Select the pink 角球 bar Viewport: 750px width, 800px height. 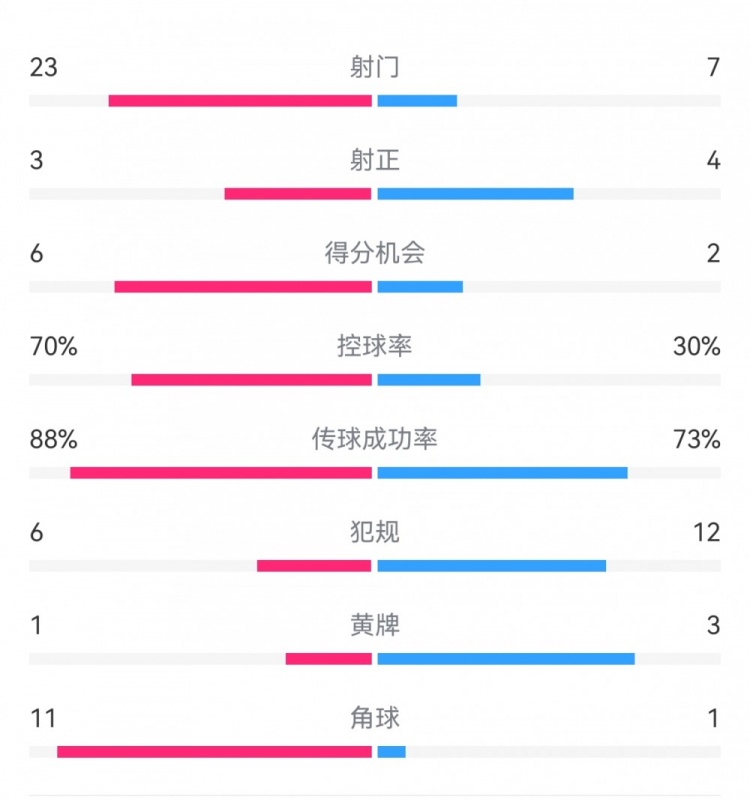pos(214,752)
